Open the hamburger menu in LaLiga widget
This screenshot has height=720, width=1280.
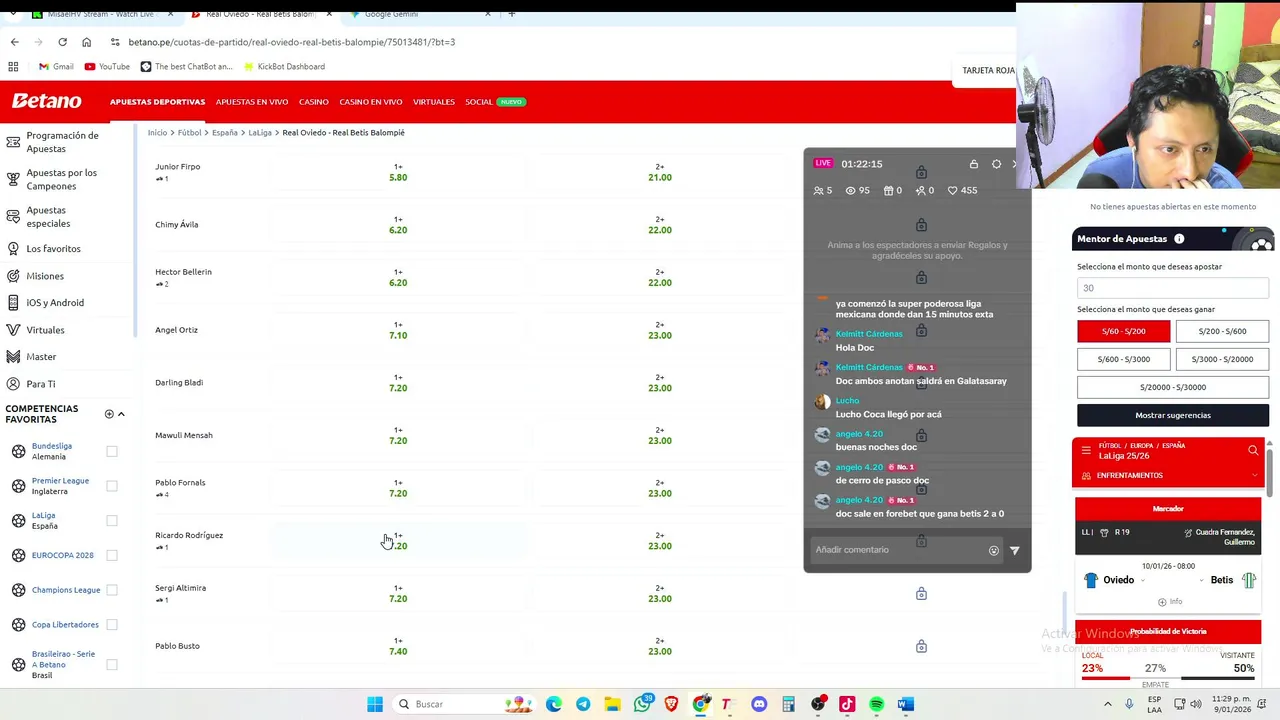point(1086,450)
